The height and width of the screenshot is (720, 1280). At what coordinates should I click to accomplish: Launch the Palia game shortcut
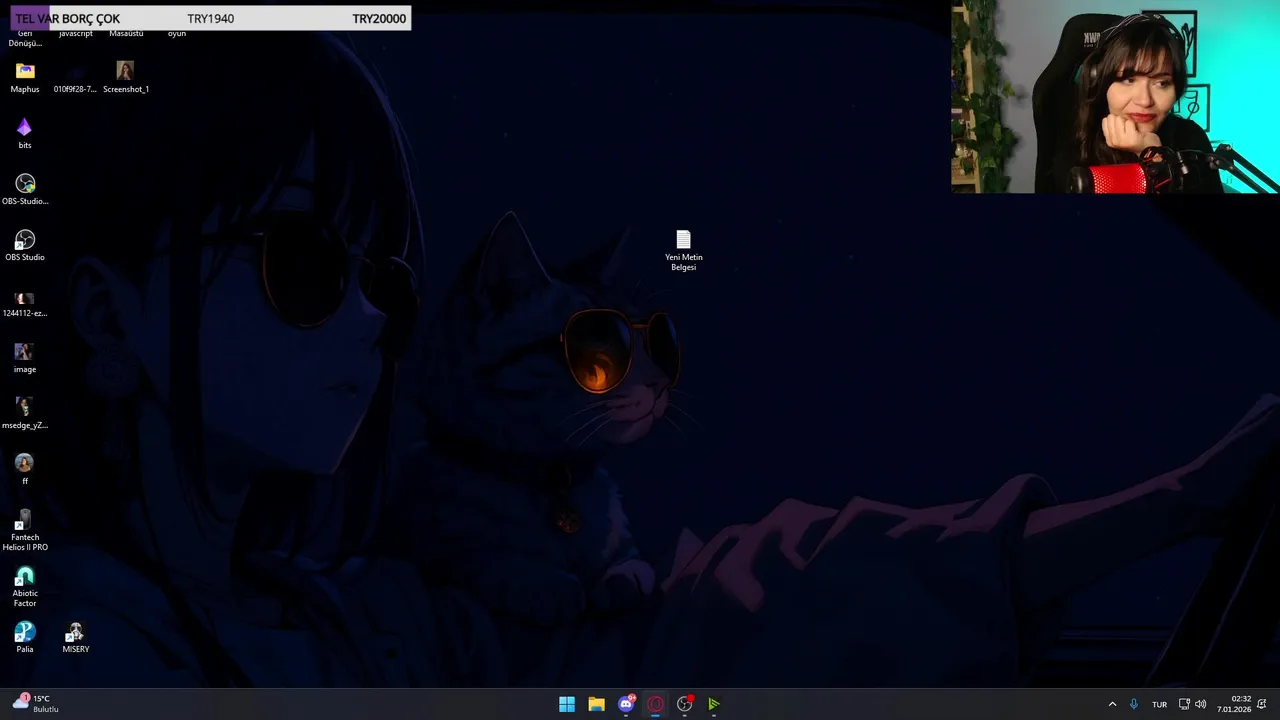coord(25,637)
